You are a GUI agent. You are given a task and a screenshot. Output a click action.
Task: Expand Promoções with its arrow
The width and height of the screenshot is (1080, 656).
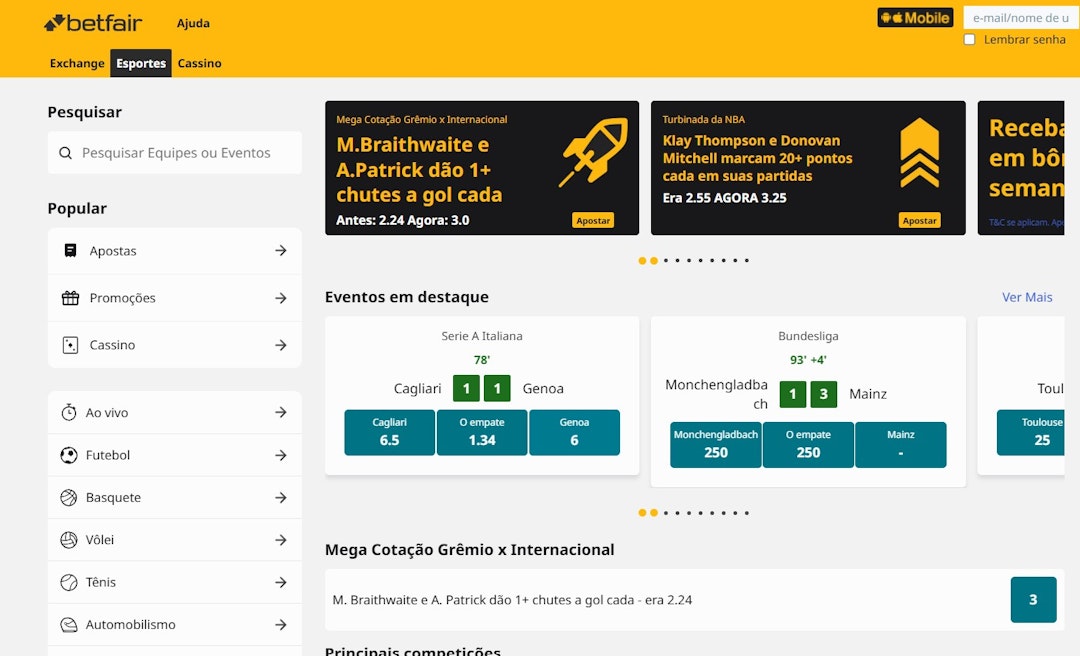pos(281,298)
